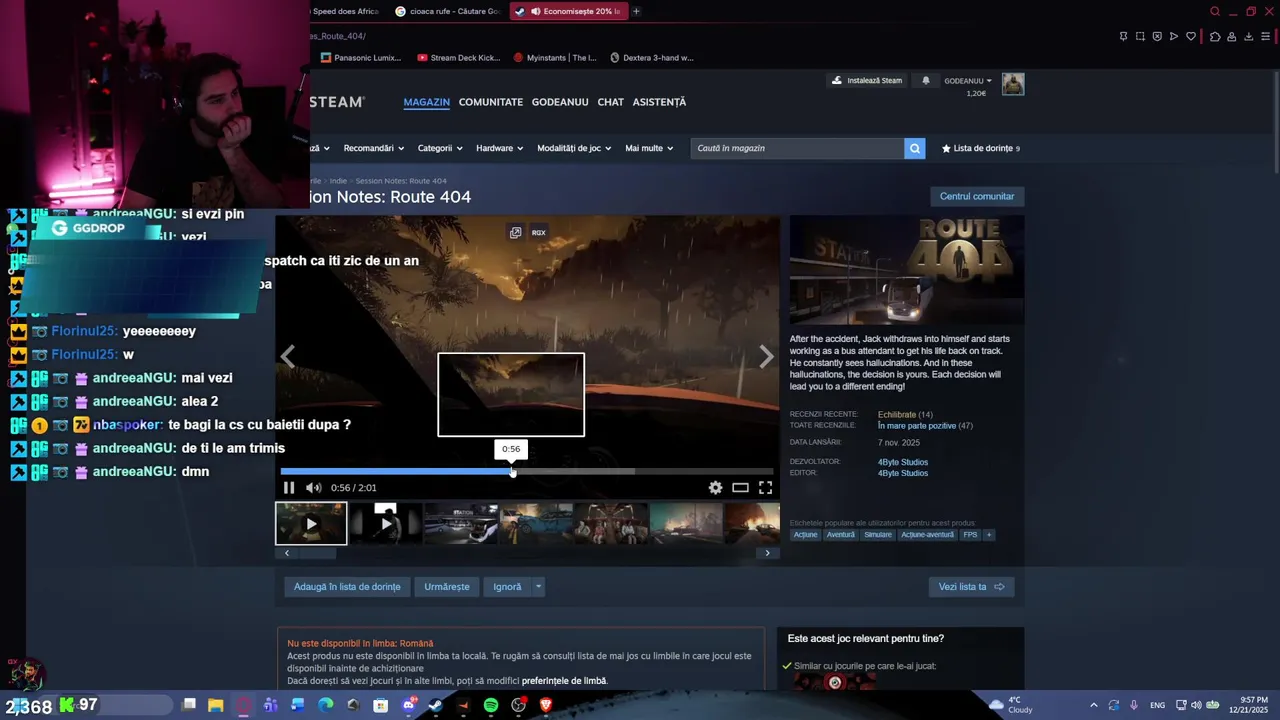Show the next media item with the right arrow
The image size is (1280, 720).
coord(766,357)
